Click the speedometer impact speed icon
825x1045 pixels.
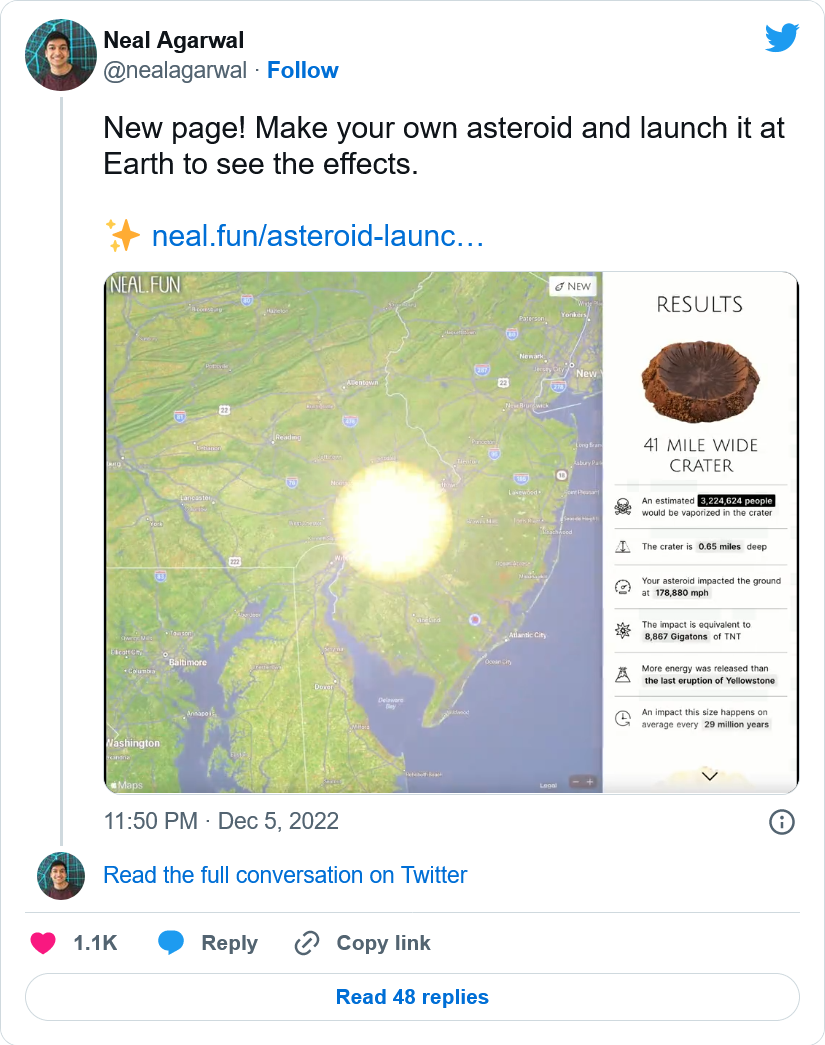tap(623, 587)
